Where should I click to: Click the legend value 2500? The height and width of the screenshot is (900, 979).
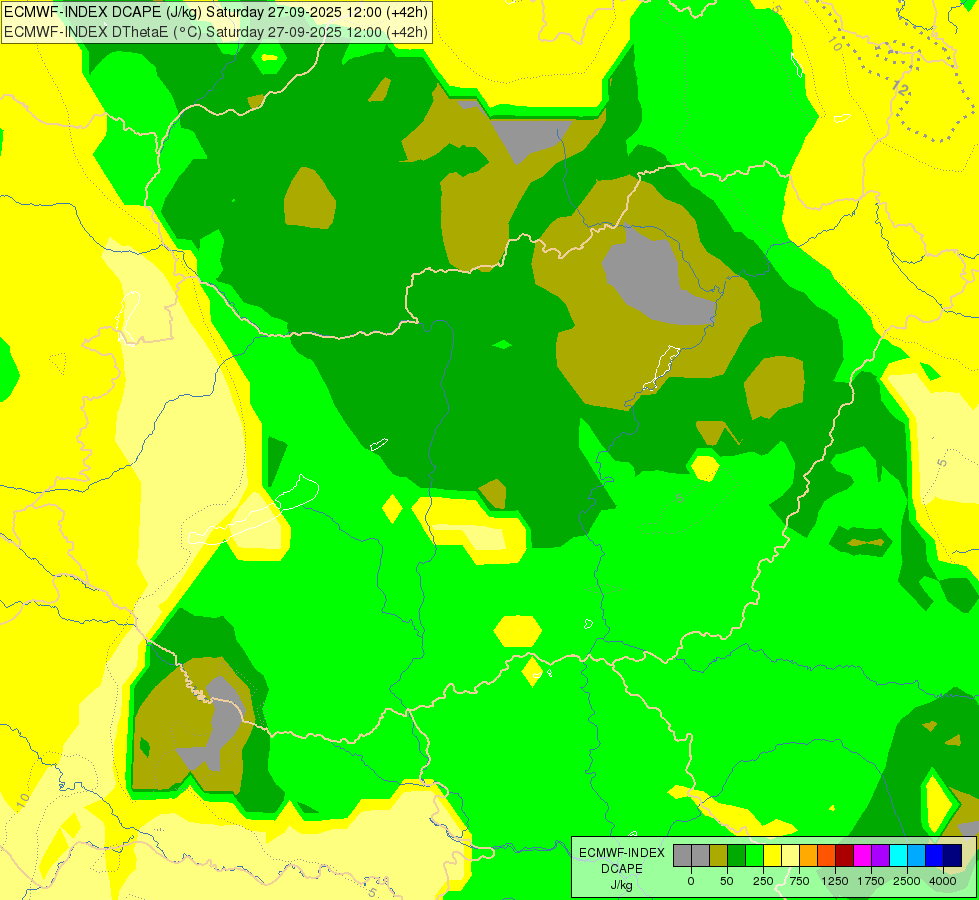(x=907, y=881)
